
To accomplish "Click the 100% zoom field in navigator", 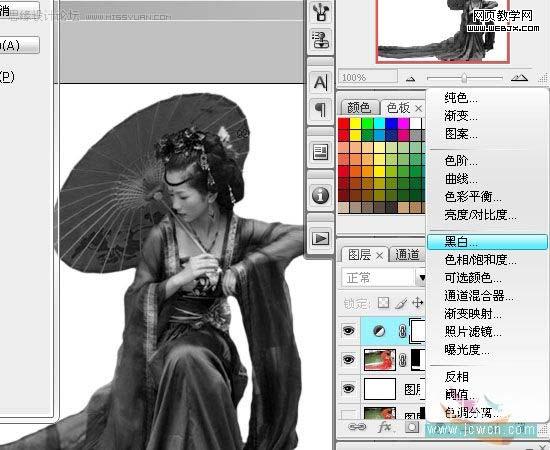I will click(368, 77).
